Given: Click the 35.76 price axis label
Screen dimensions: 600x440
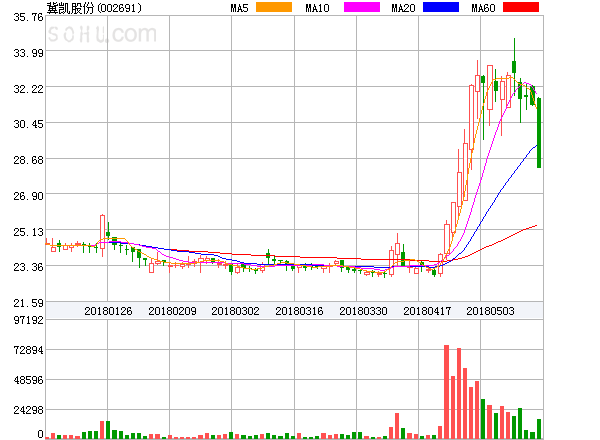Looking at the screenshot, I should pos(28,17).
